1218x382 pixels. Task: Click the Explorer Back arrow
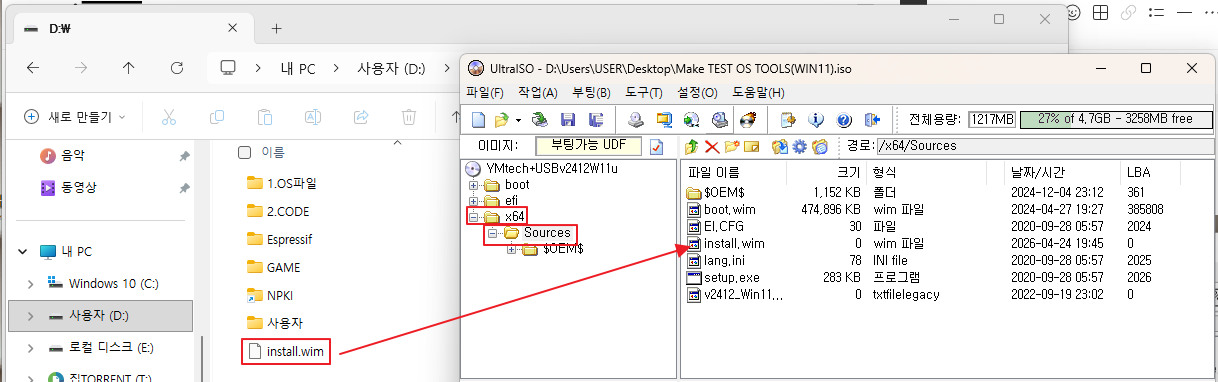(32, 68)
